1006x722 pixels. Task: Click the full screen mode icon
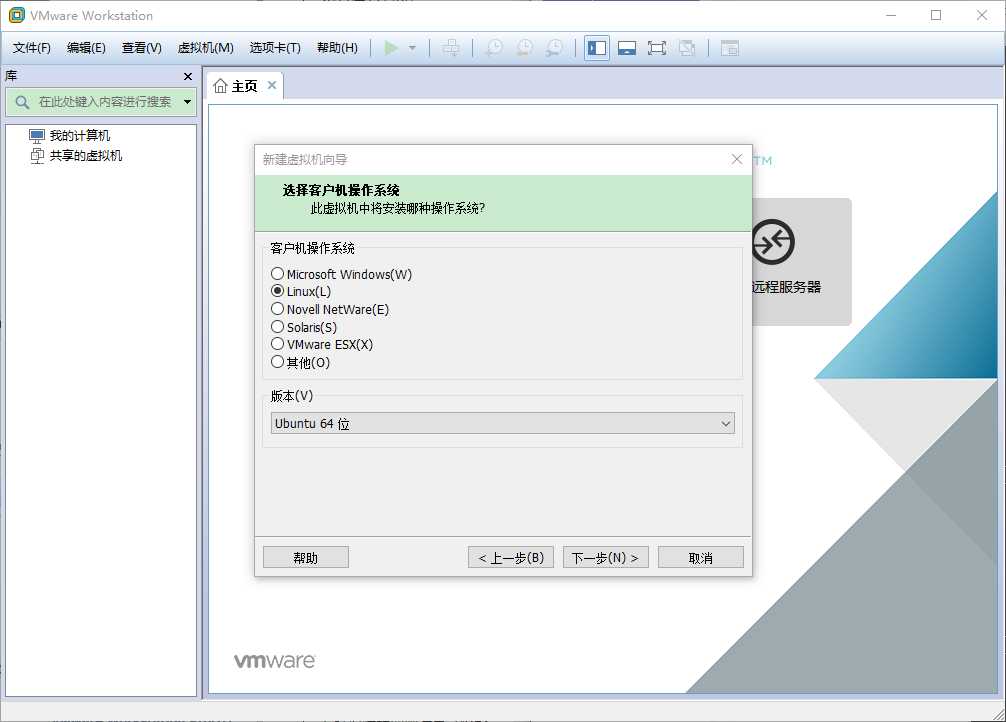[x=657, y=48]
